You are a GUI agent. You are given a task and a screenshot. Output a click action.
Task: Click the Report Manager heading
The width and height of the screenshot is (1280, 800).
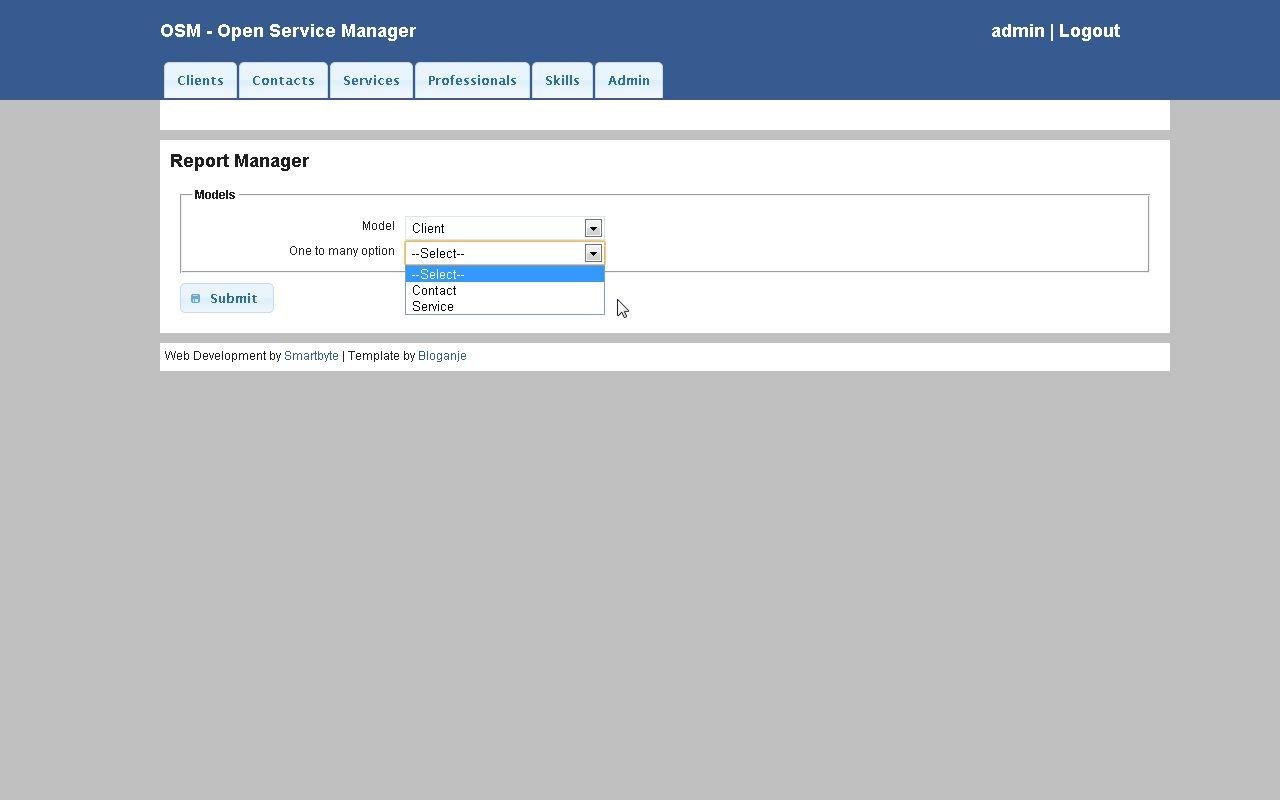(x=239, y=161)
